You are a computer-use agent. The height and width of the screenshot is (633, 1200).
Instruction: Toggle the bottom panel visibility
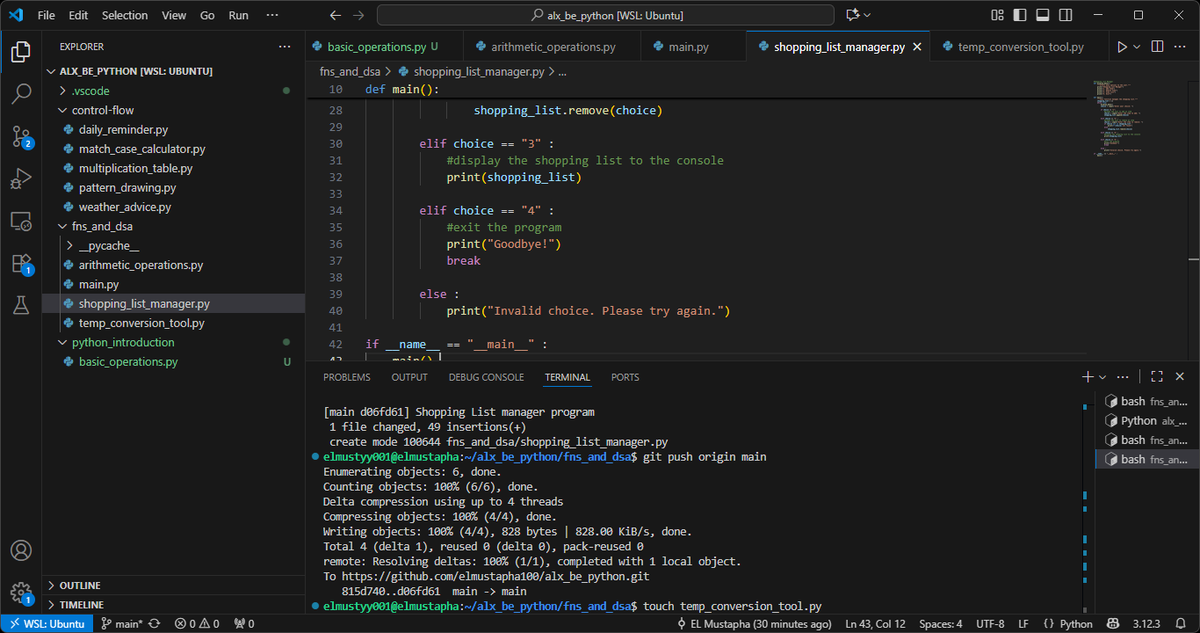1041,16
